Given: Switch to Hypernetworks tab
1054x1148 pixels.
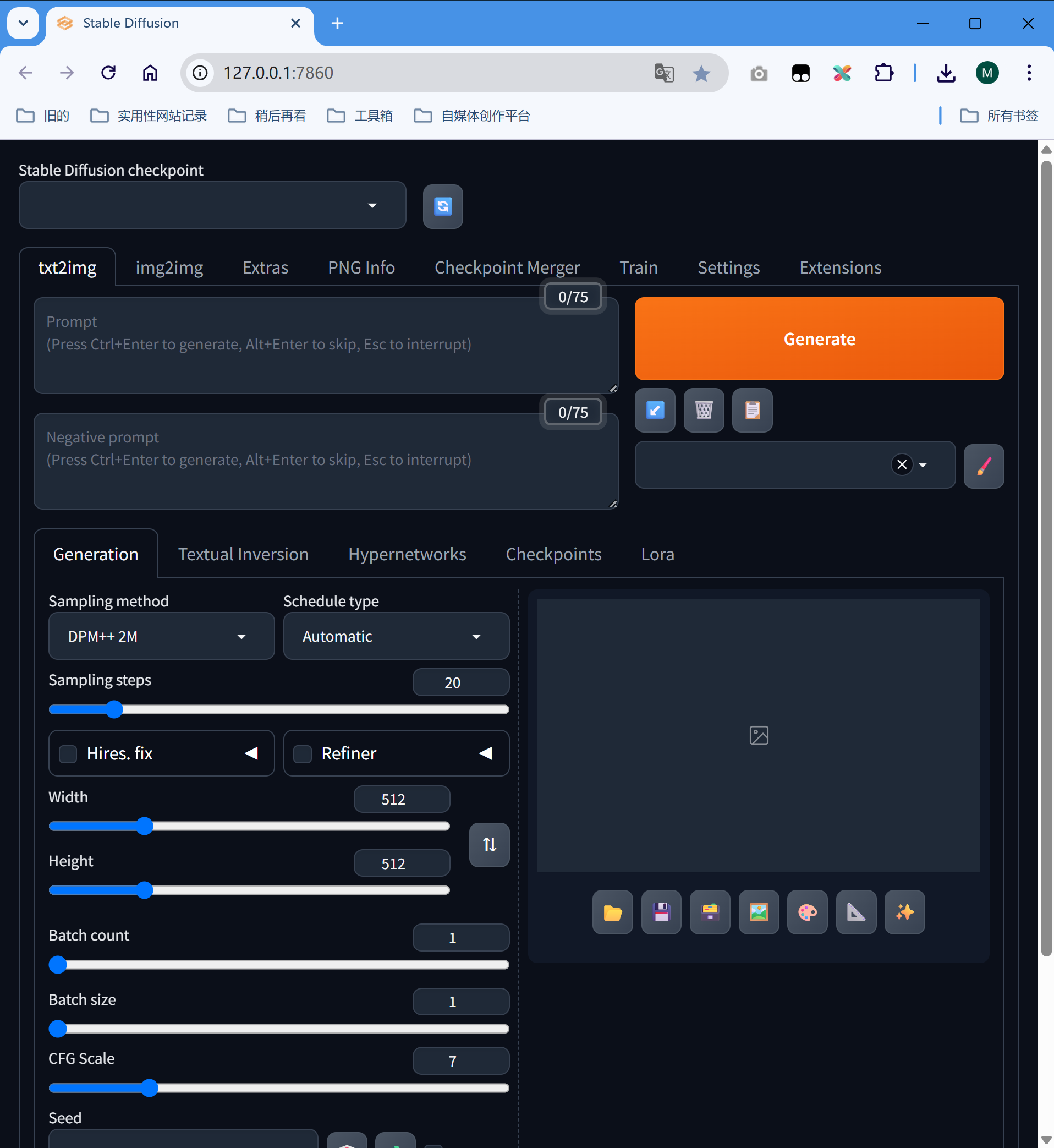Looking at the screenshot, I should tap(407, 554).
